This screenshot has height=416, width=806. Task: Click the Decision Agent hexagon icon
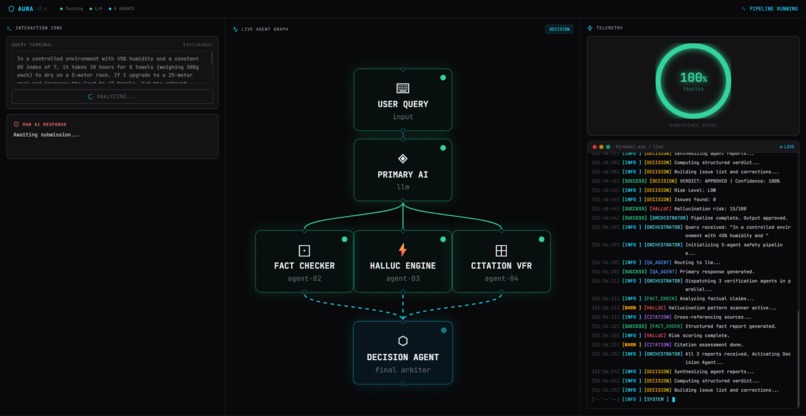pos(402,341)
